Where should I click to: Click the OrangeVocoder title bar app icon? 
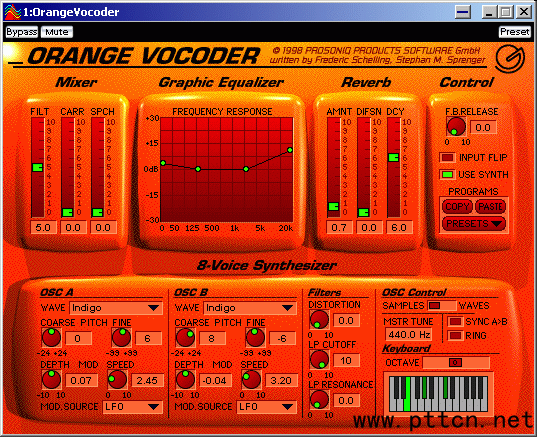[12, 12]
